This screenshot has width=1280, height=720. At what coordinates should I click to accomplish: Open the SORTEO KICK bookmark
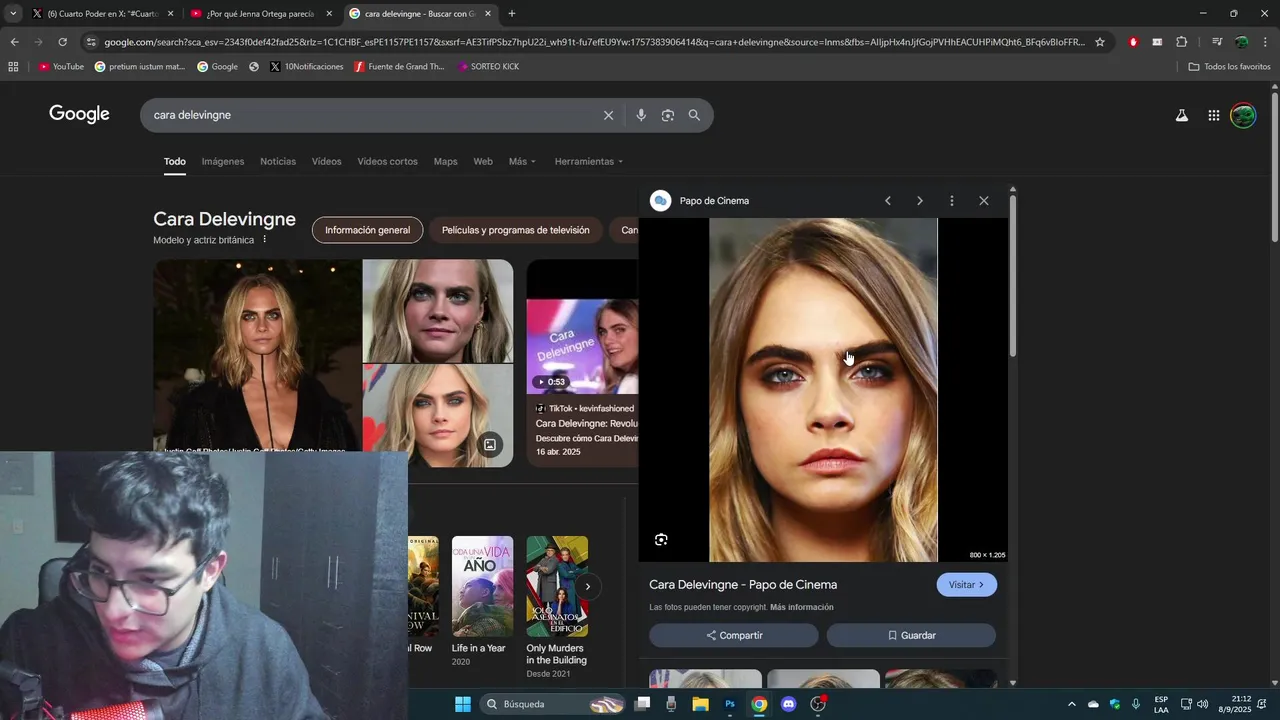click(x=488, y=67)
